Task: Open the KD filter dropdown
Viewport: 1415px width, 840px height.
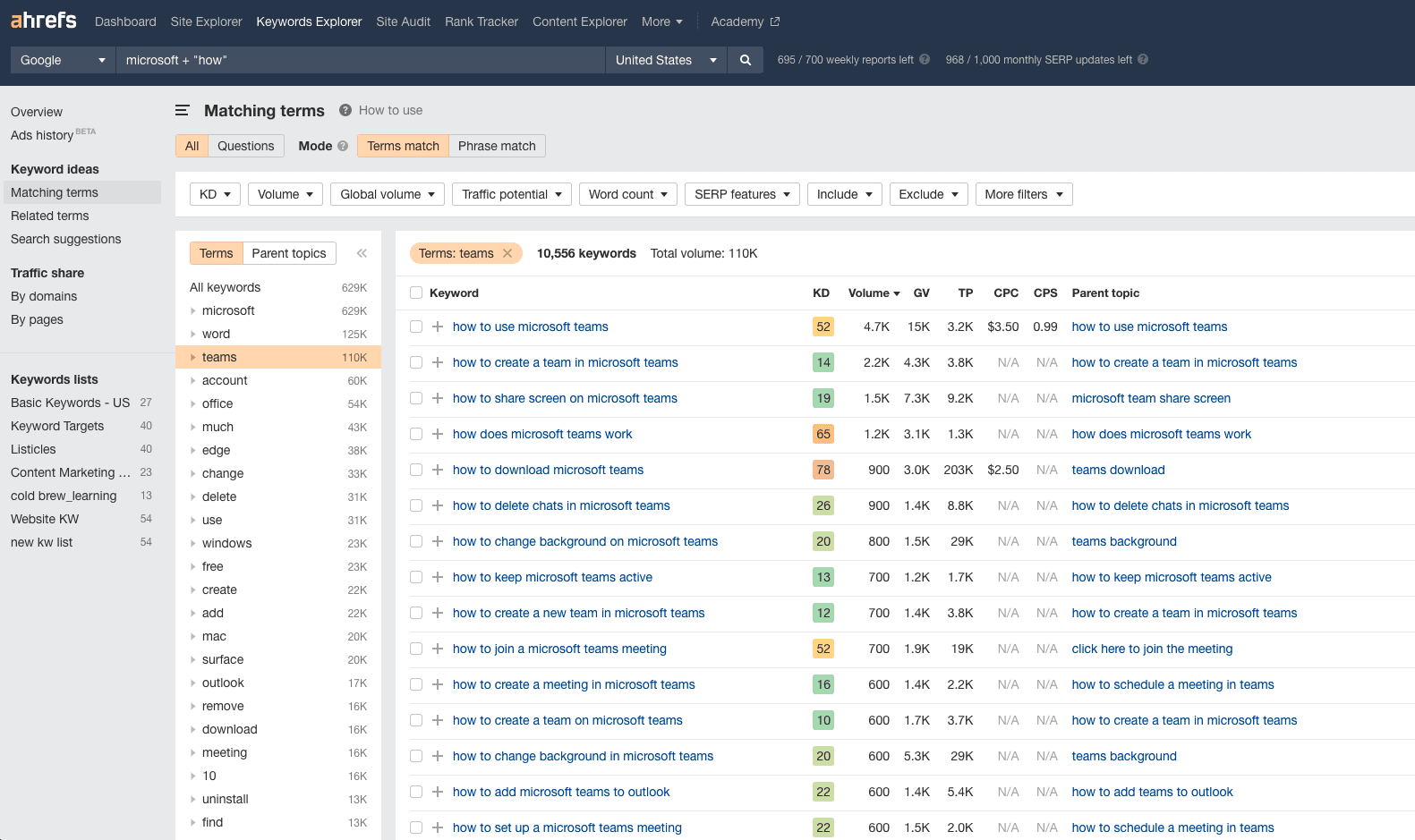Action: [215, 194]
